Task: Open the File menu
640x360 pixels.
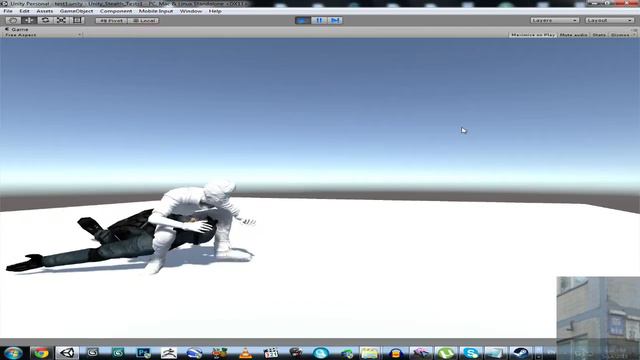Action: 8,11
